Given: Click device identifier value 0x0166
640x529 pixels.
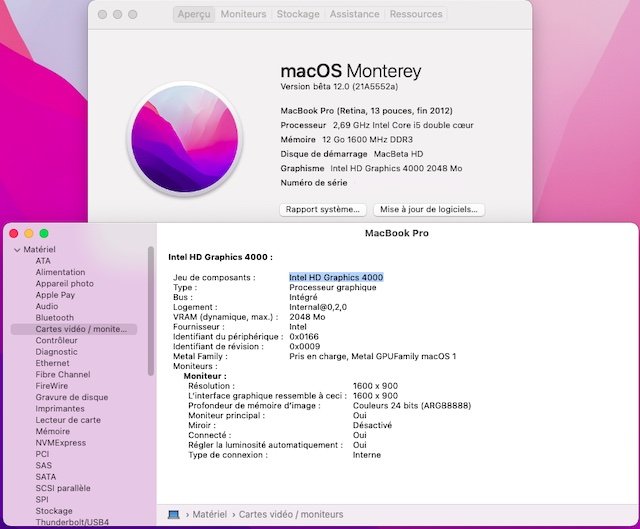Looking at the screenshot, I should (304, 337).
